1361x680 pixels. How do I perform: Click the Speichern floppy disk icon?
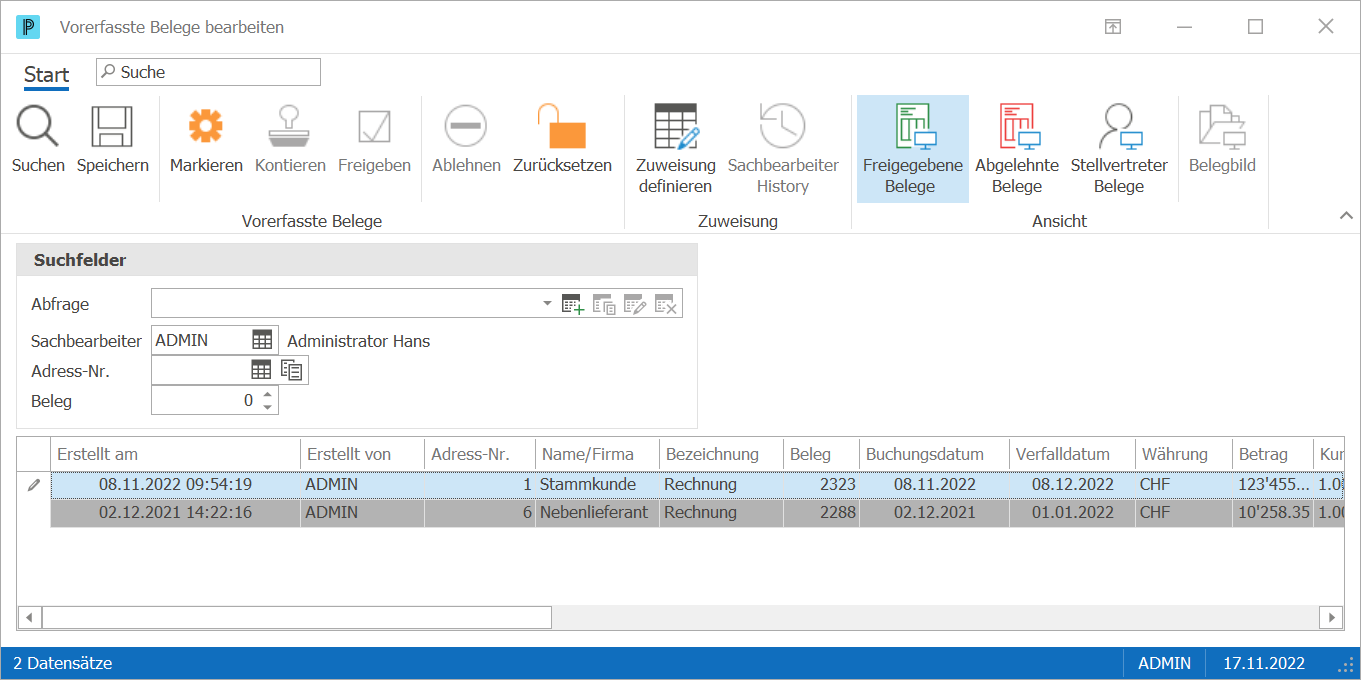(x=112, y=127)
